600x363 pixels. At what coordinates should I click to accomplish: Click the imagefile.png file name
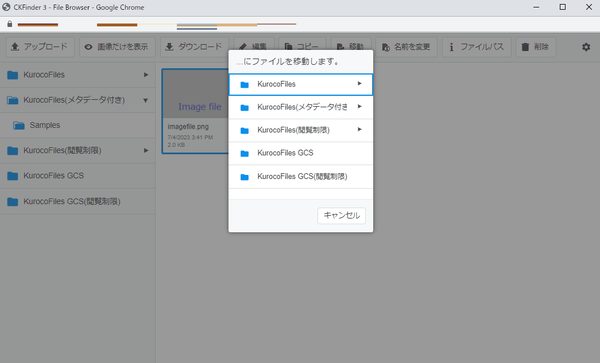188,127
